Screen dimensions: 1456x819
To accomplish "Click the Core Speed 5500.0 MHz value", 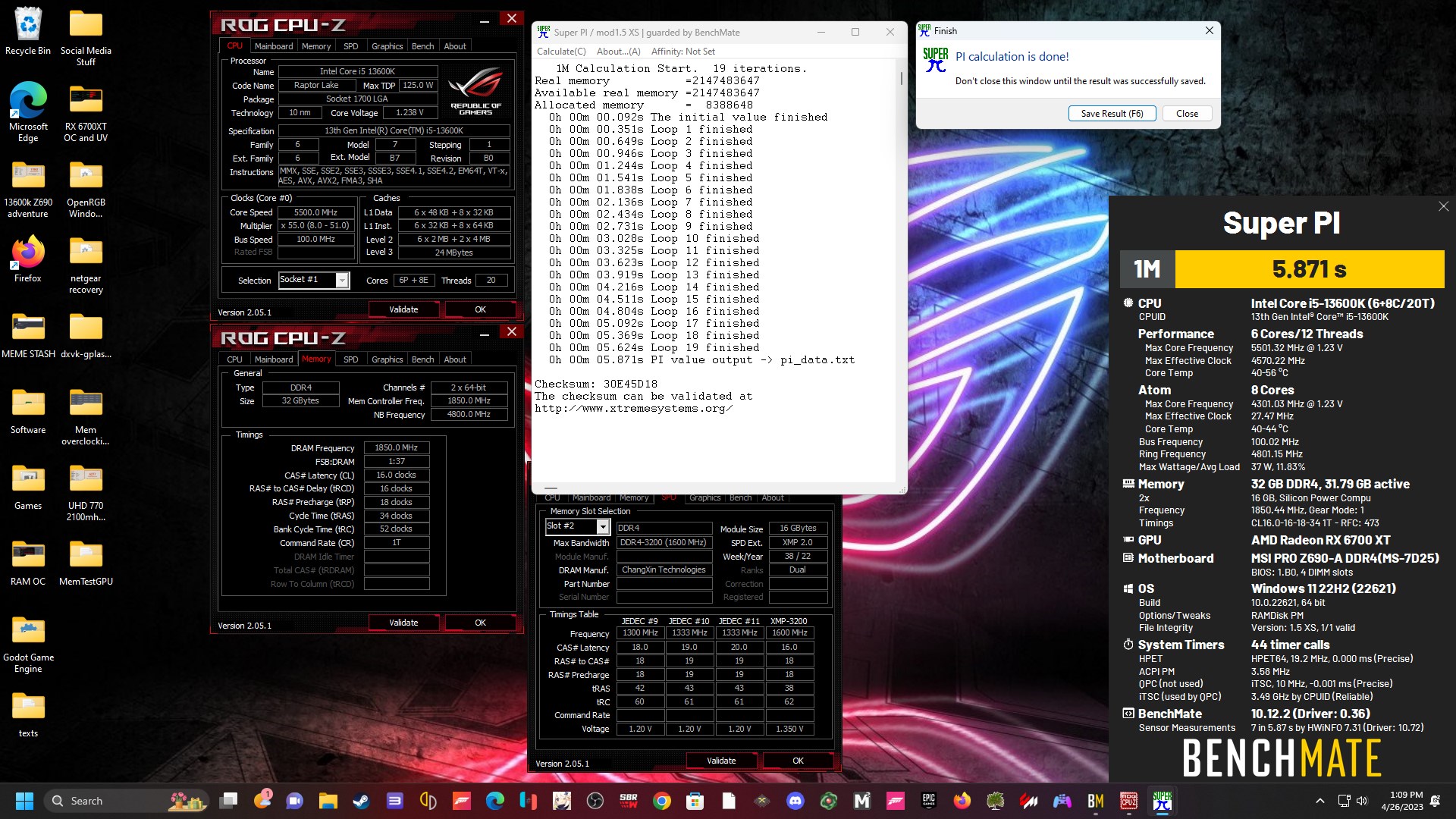I will [315, 212].
